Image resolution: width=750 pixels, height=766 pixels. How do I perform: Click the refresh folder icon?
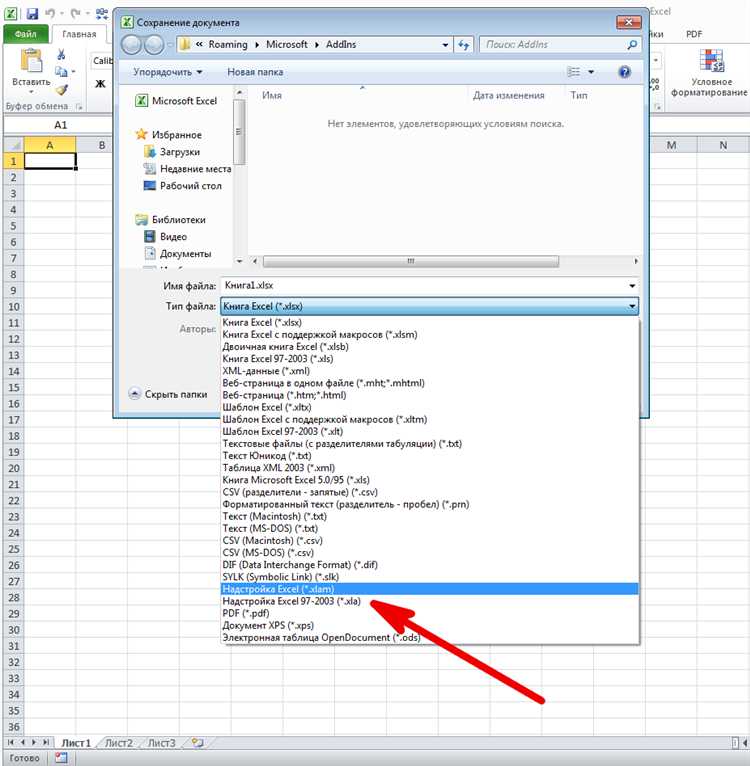coord(463,45)
